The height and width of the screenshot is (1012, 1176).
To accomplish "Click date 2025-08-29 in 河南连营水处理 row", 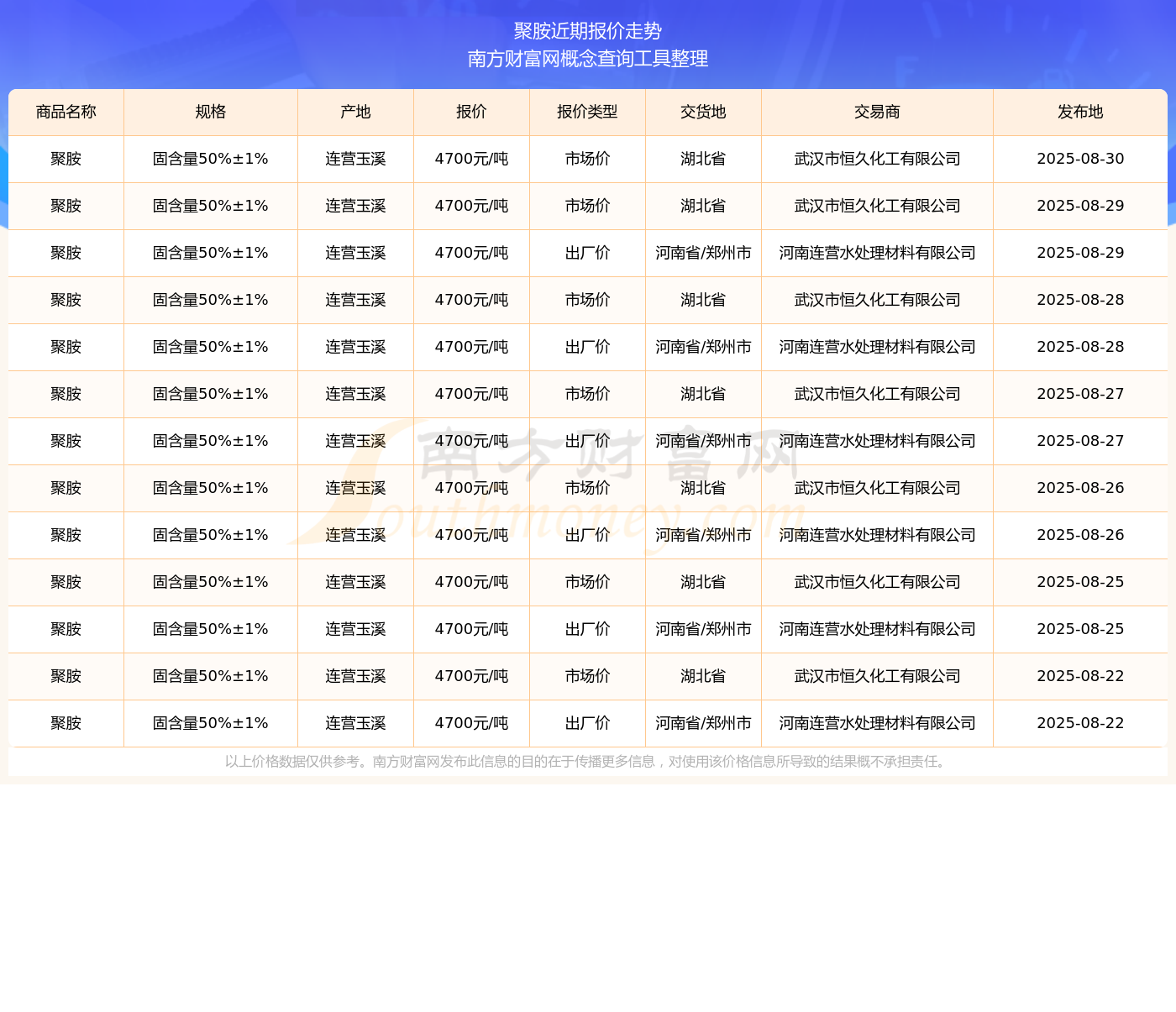I will (x=1080, y=253).
